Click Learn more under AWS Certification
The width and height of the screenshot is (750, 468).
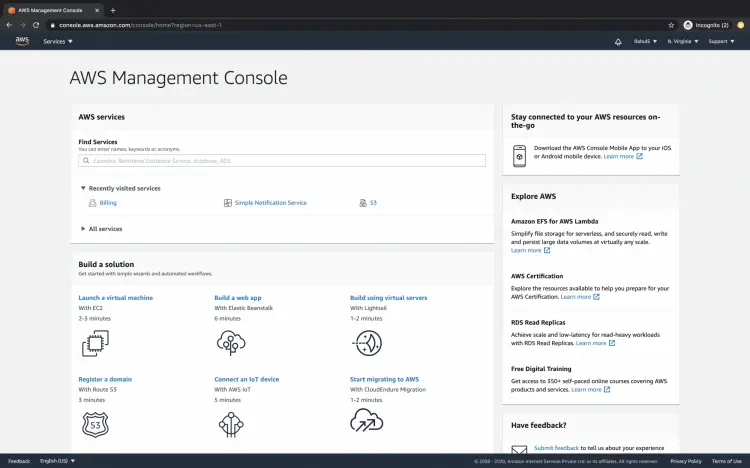click(576, 297)
